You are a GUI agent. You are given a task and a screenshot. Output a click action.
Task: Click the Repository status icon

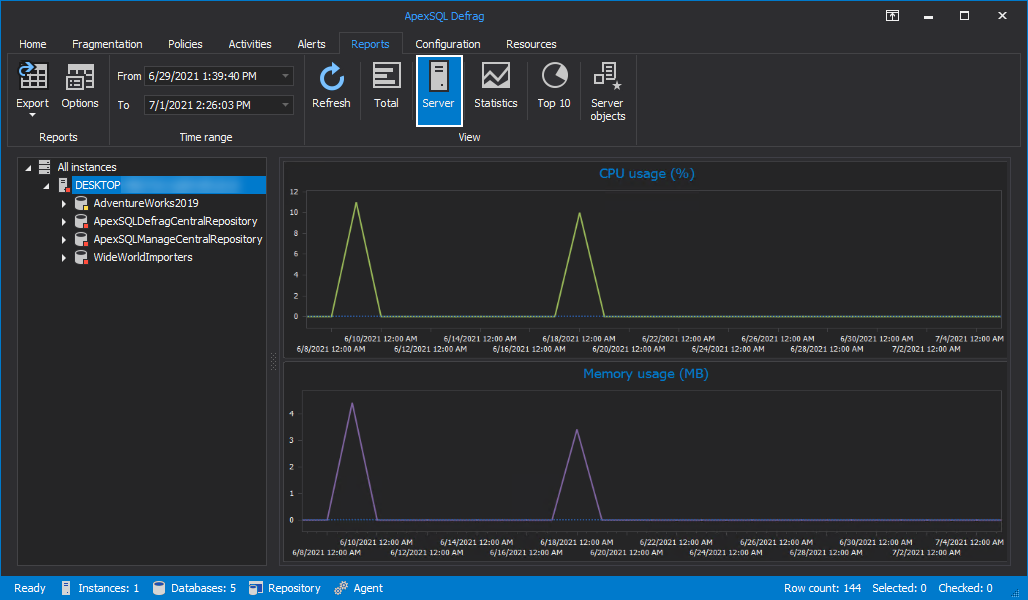pos(256,588)
